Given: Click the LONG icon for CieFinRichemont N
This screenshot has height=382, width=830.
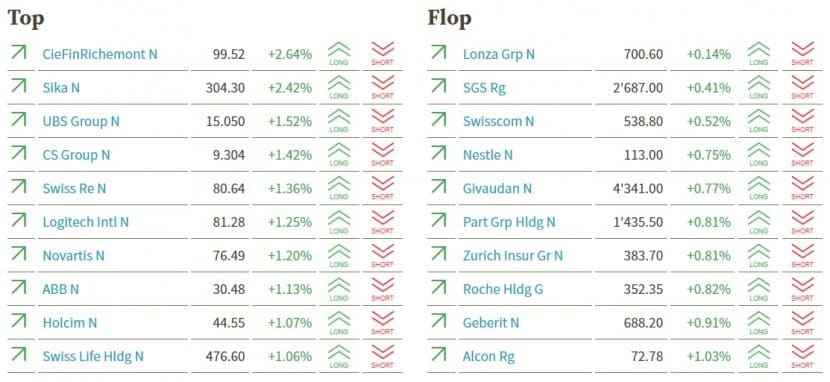Looking at the screenshot, I should point(339,54).
